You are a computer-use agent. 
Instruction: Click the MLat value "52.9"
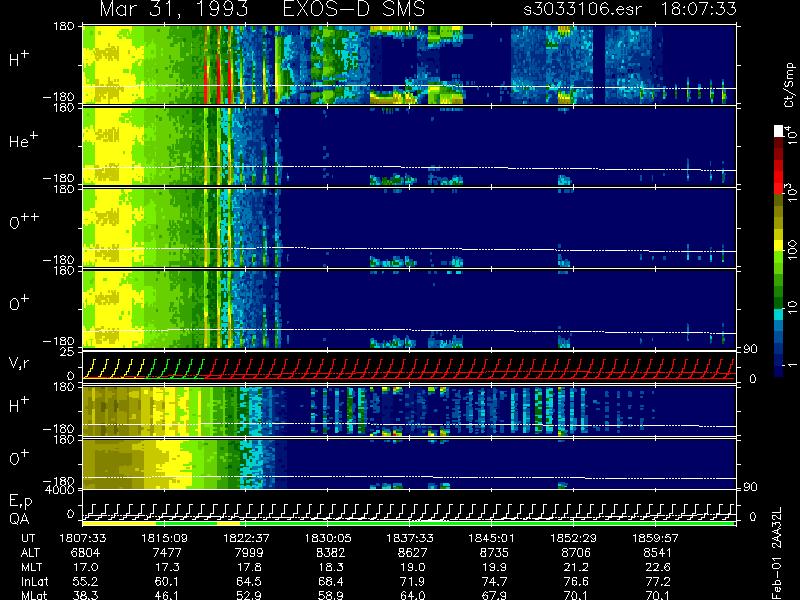249,595
